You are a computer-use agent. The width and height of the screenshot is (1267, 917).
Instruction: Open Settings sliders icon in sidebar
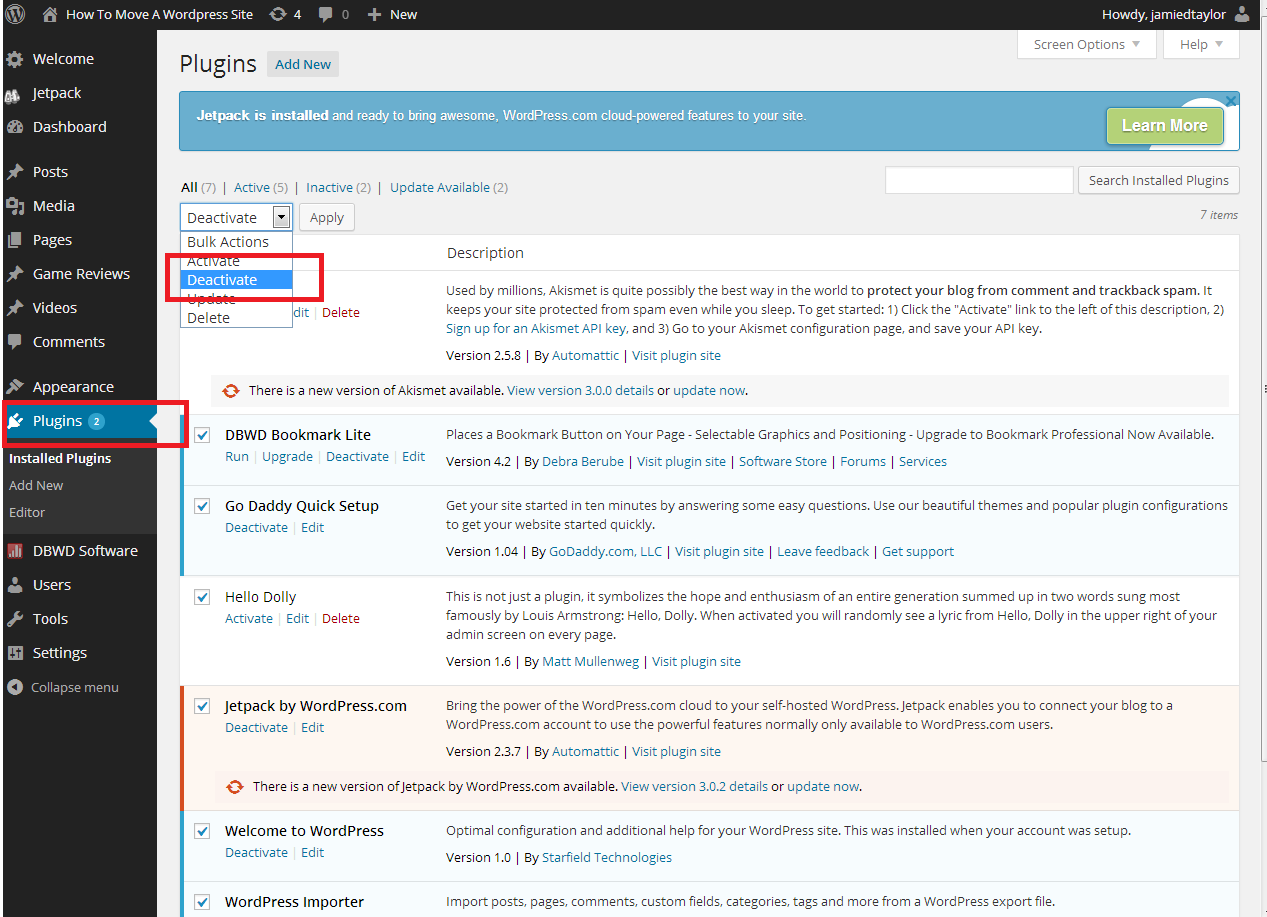[15, 653]
